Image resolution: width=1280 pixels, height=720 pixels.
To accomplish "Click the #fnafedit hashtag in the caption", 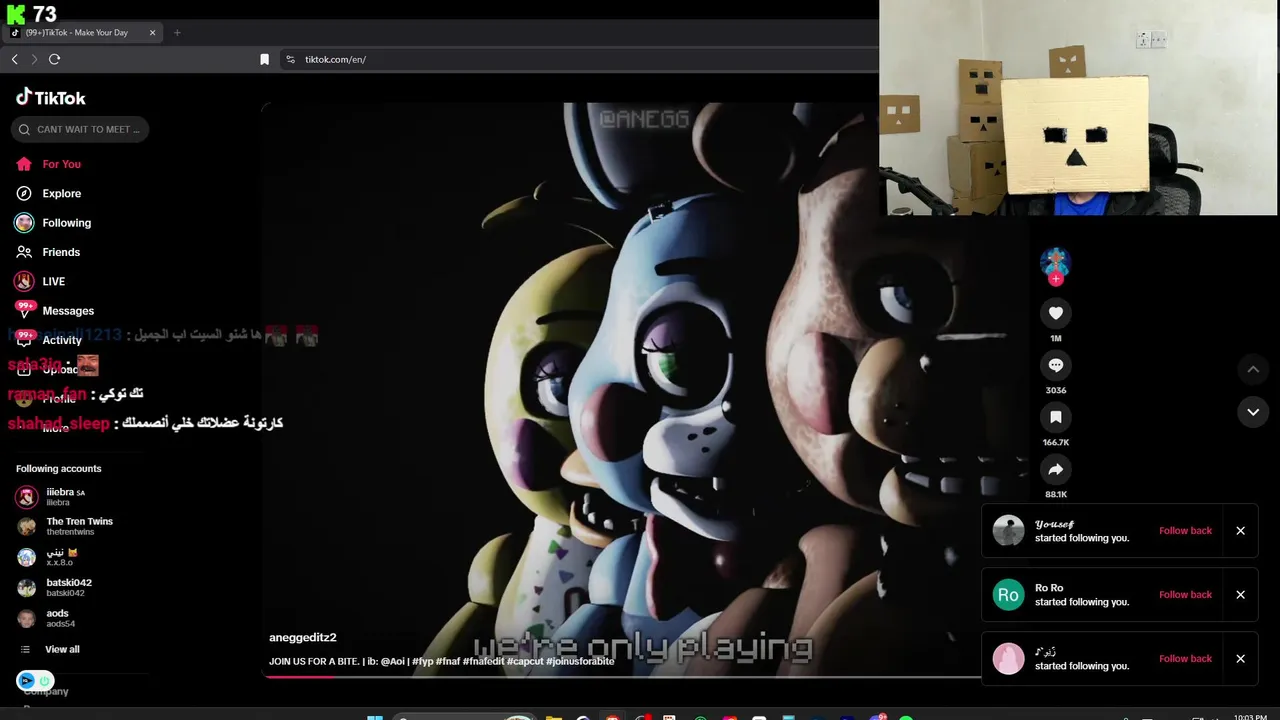I will point(483,661).
